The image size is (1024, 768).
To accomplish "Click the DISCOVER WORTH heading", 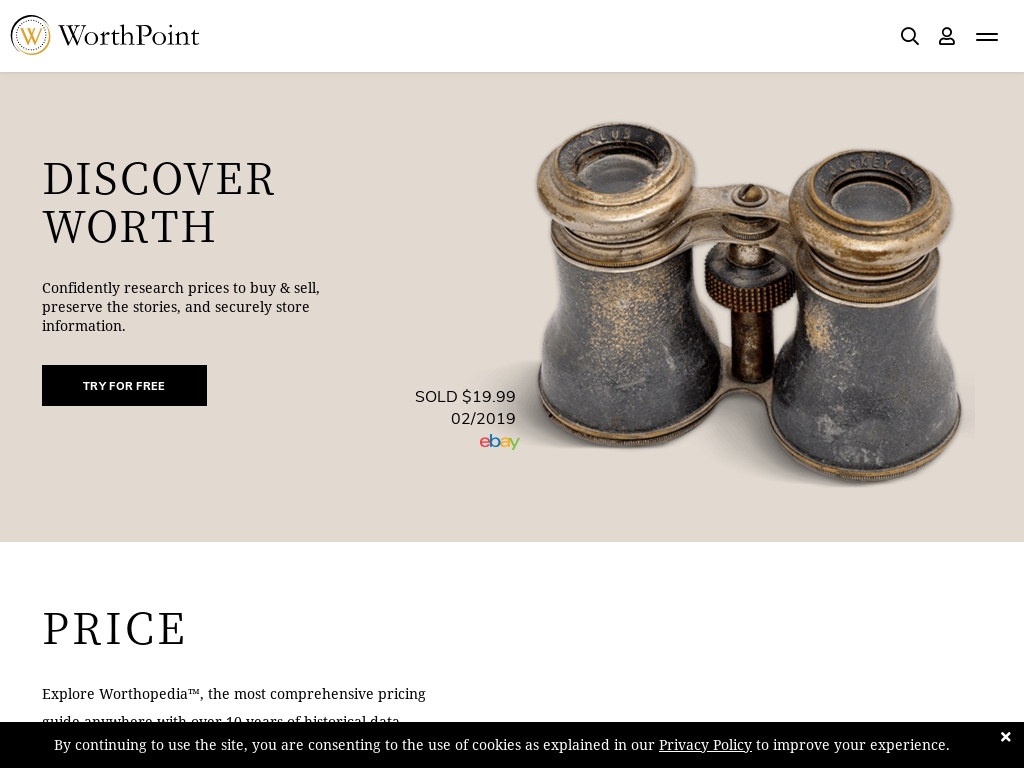I will pos(159,202).
